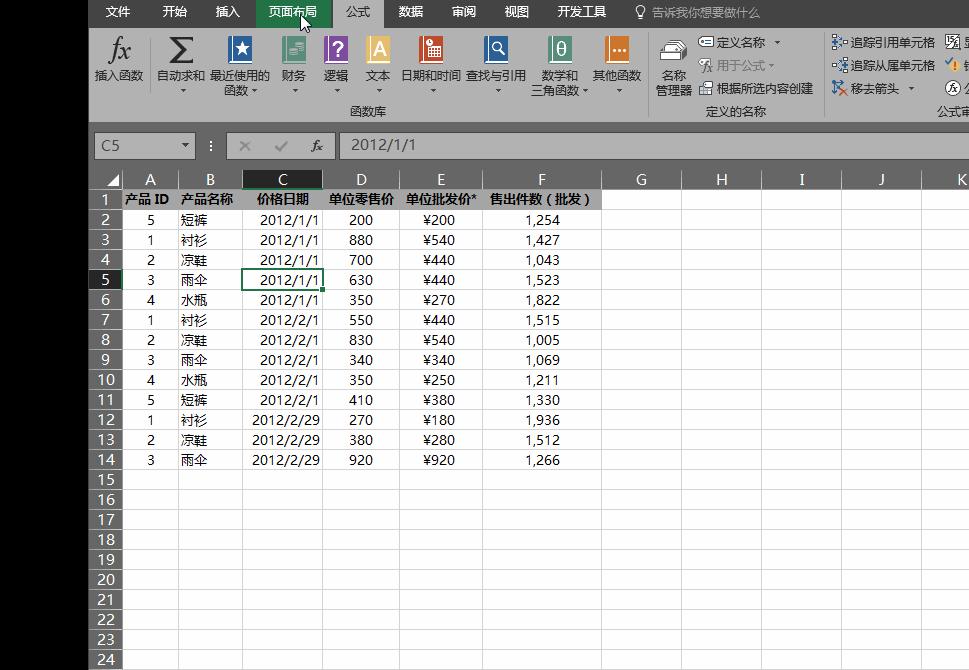The image size is (969, 670).
Task: Click the formula bar fx insert function icon
Action: [316, 146]
